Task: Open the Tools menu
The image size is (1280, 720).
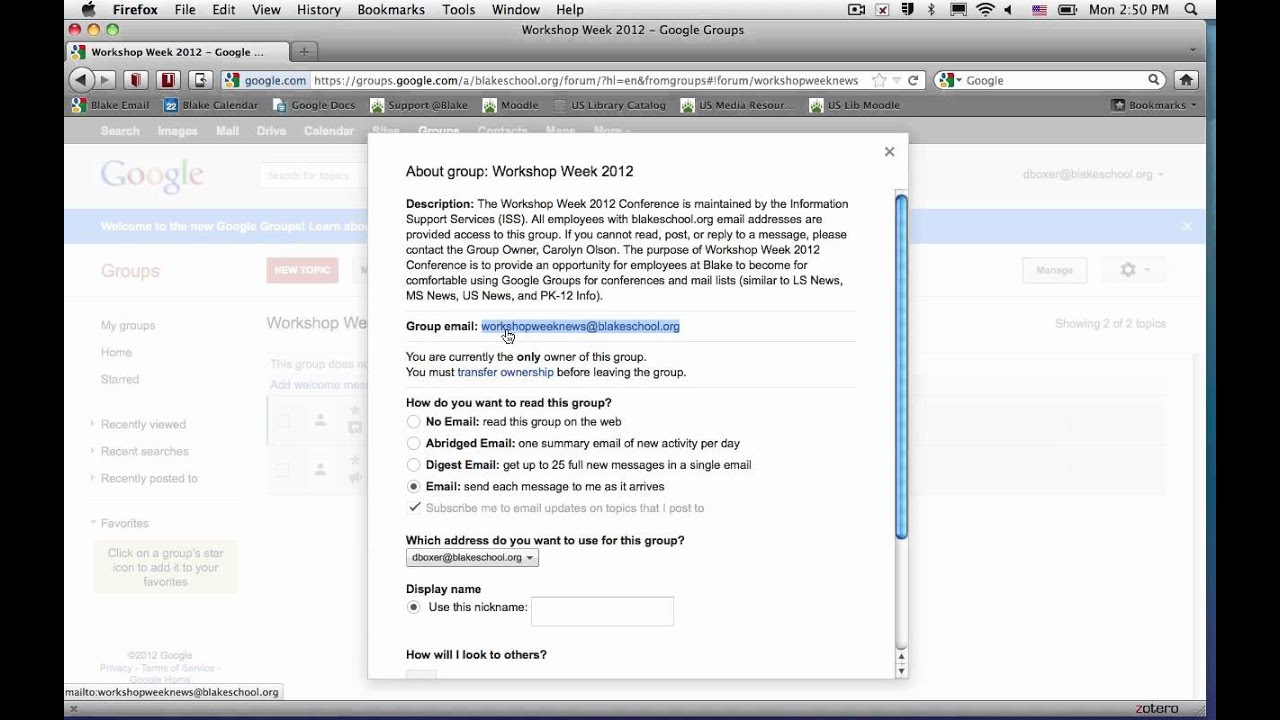Action: (x=459, y=10)
